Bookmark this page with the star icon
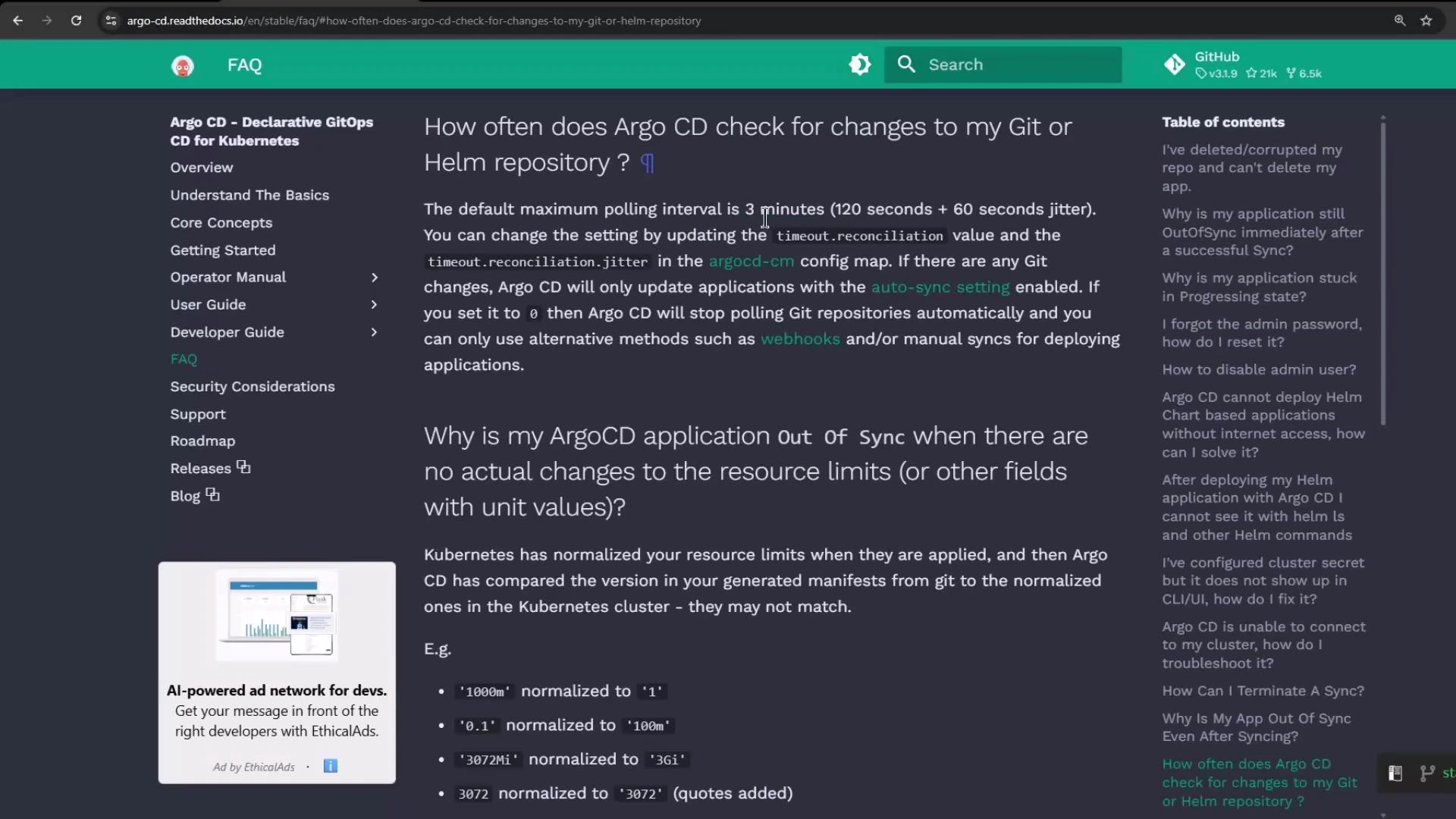This screenshot has height=819, width=1456. click(x=1426, y=20)
